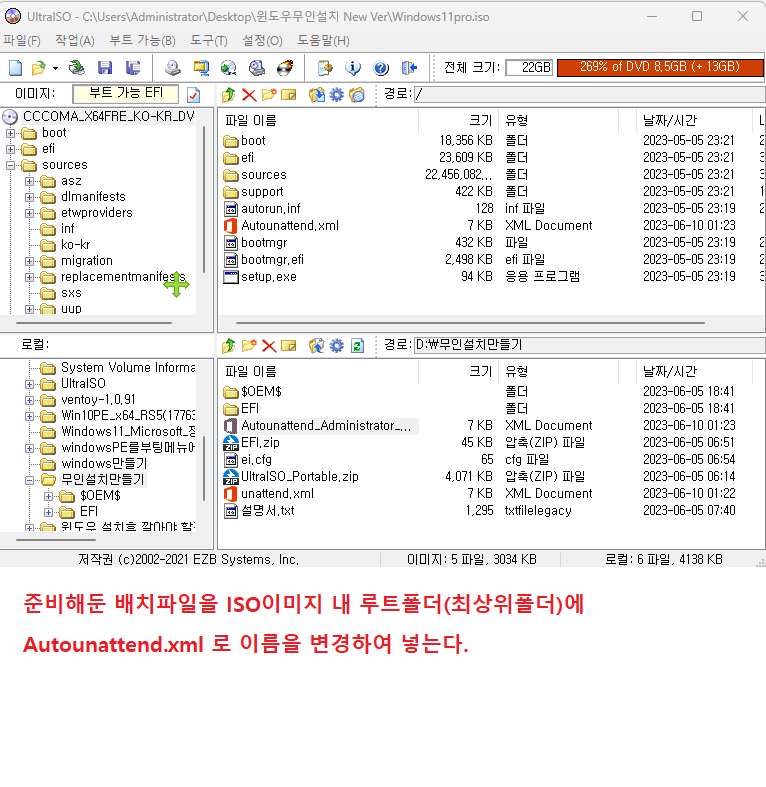The image size is (766, 787).
Task: Collapse the 무인설치만들기 folder in the local tree
Action: click(30, 480)
